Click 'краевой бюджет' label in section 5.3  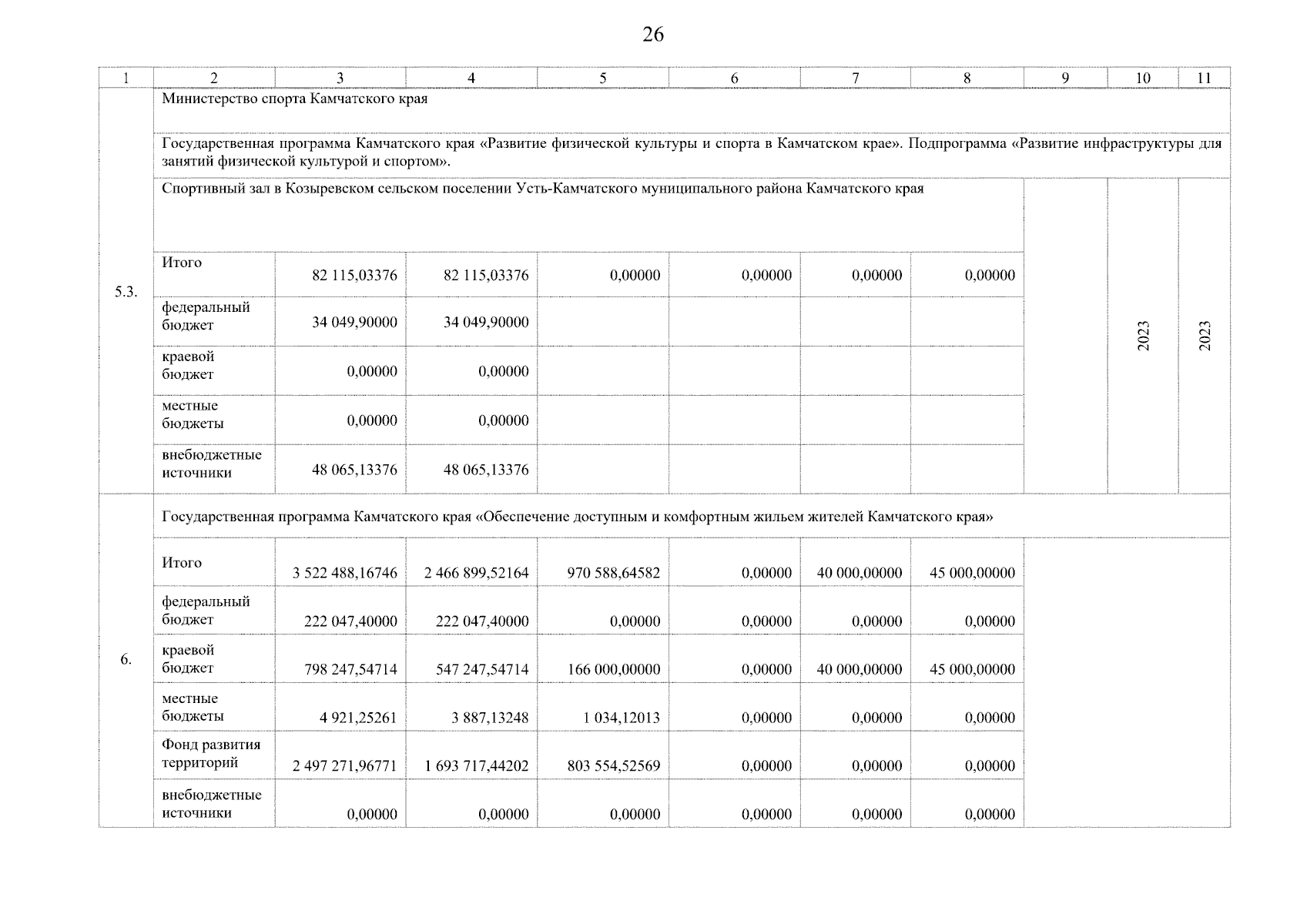pos(188,366)
